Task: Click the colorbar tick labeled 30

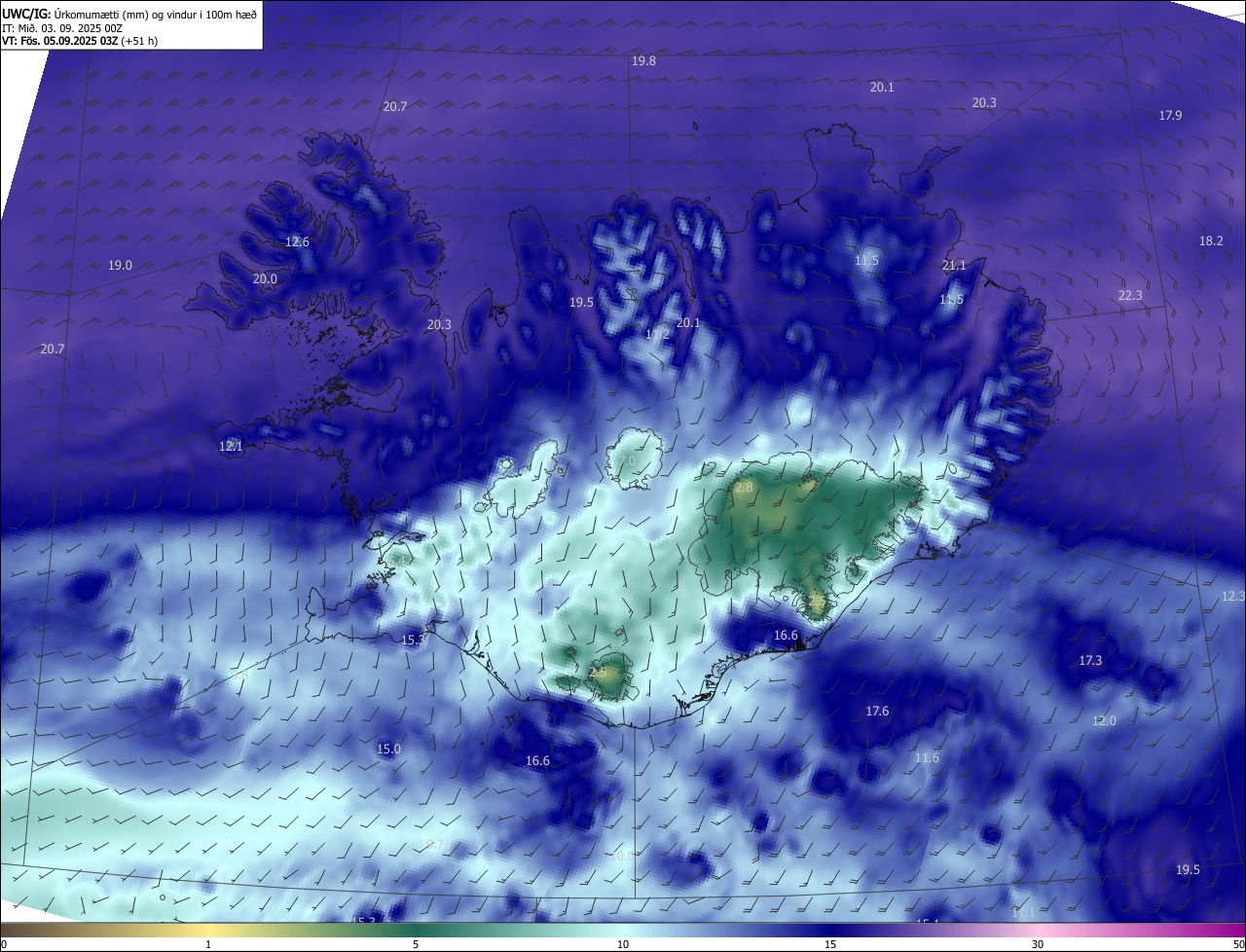Action: pyautogui.click(x=1038, y=944)
